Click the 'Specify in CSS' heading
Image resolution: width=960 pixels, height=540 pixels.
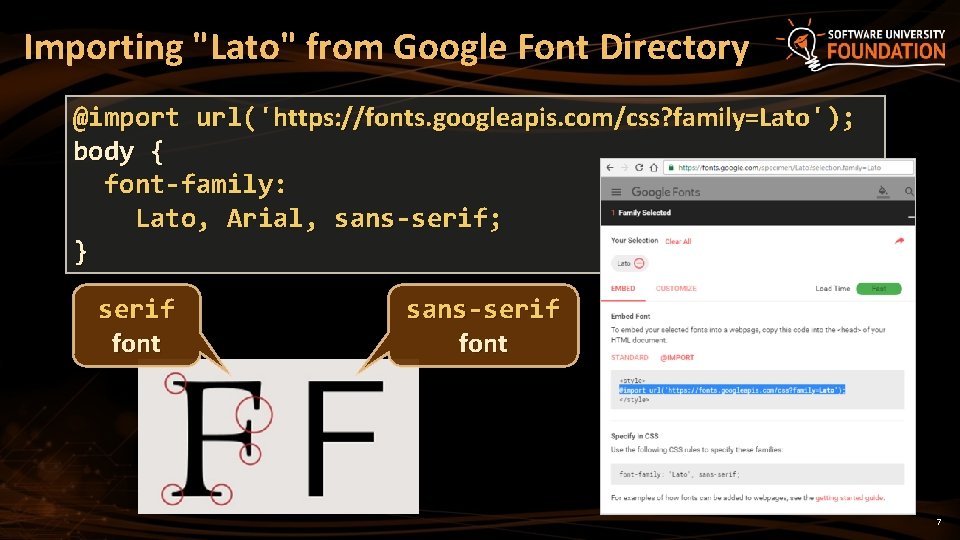(x=634, y=436)
